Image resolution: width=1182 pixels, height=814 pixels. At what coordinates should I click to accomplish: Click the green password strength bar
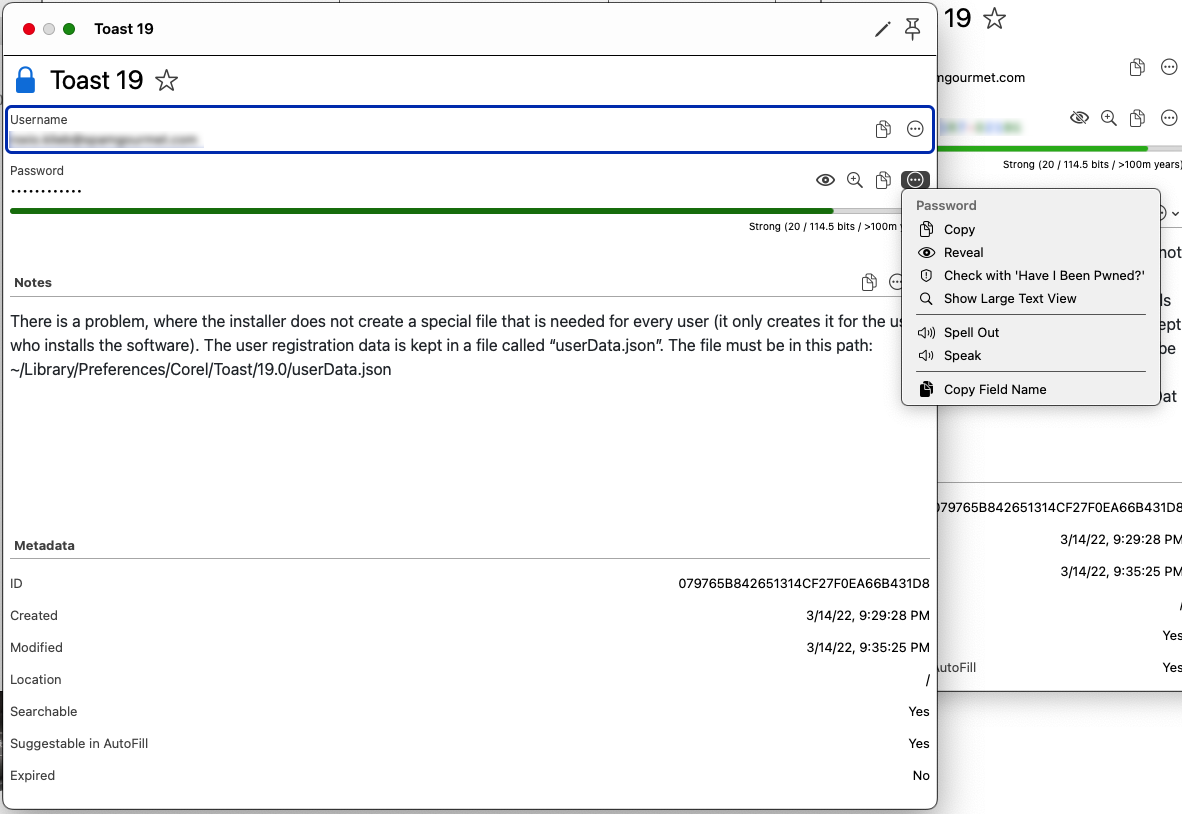[420, 211]
